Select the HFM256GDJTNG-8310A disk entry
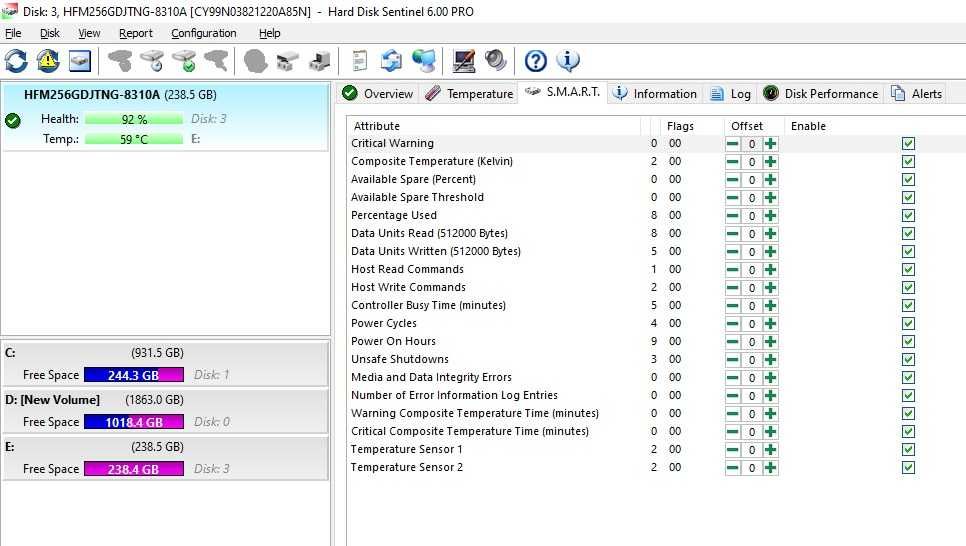The image size is (966, 546). [166, 116]
